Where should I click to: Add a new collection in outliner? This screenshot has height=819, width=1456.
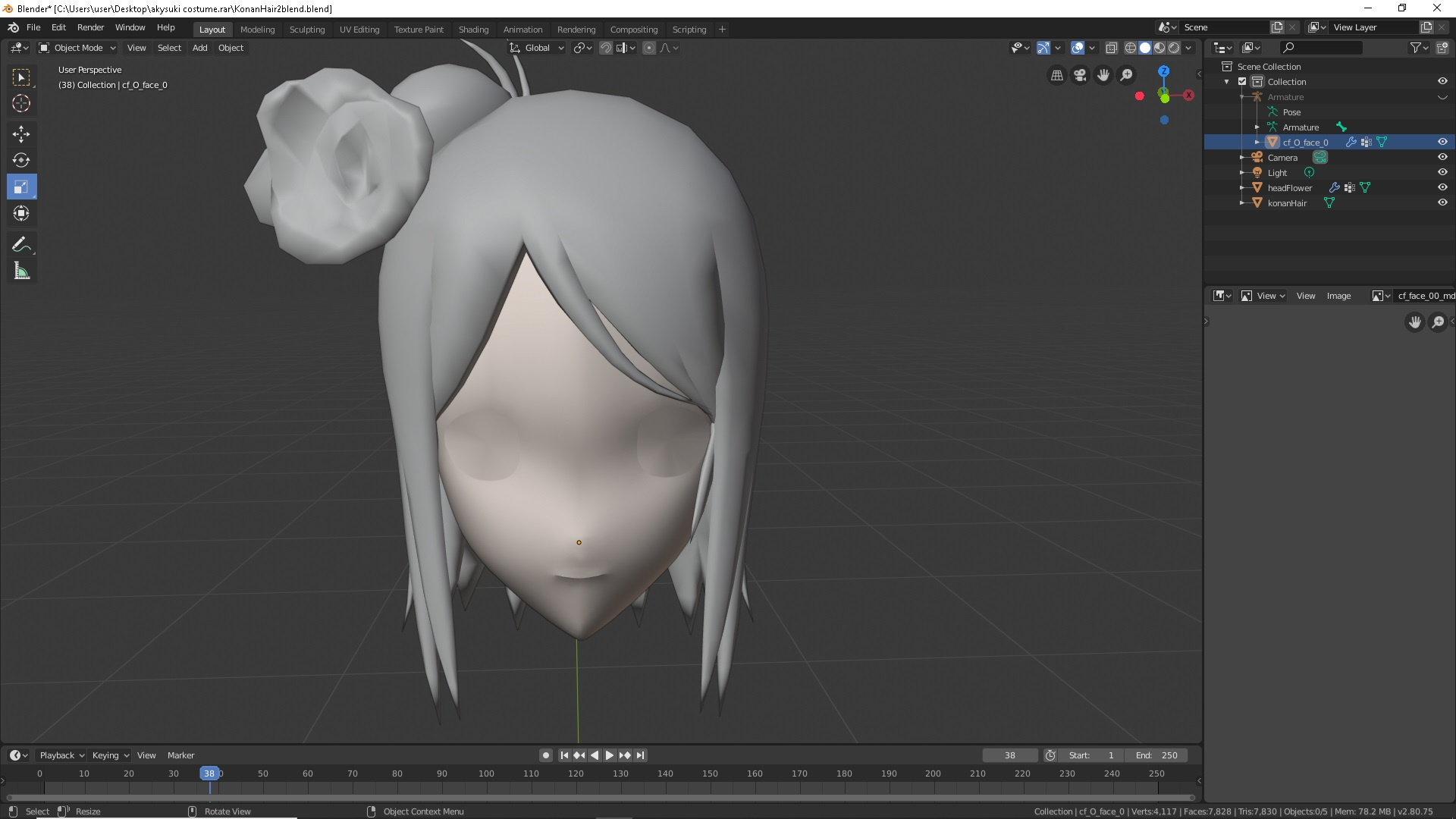[x=1442, y=48]
